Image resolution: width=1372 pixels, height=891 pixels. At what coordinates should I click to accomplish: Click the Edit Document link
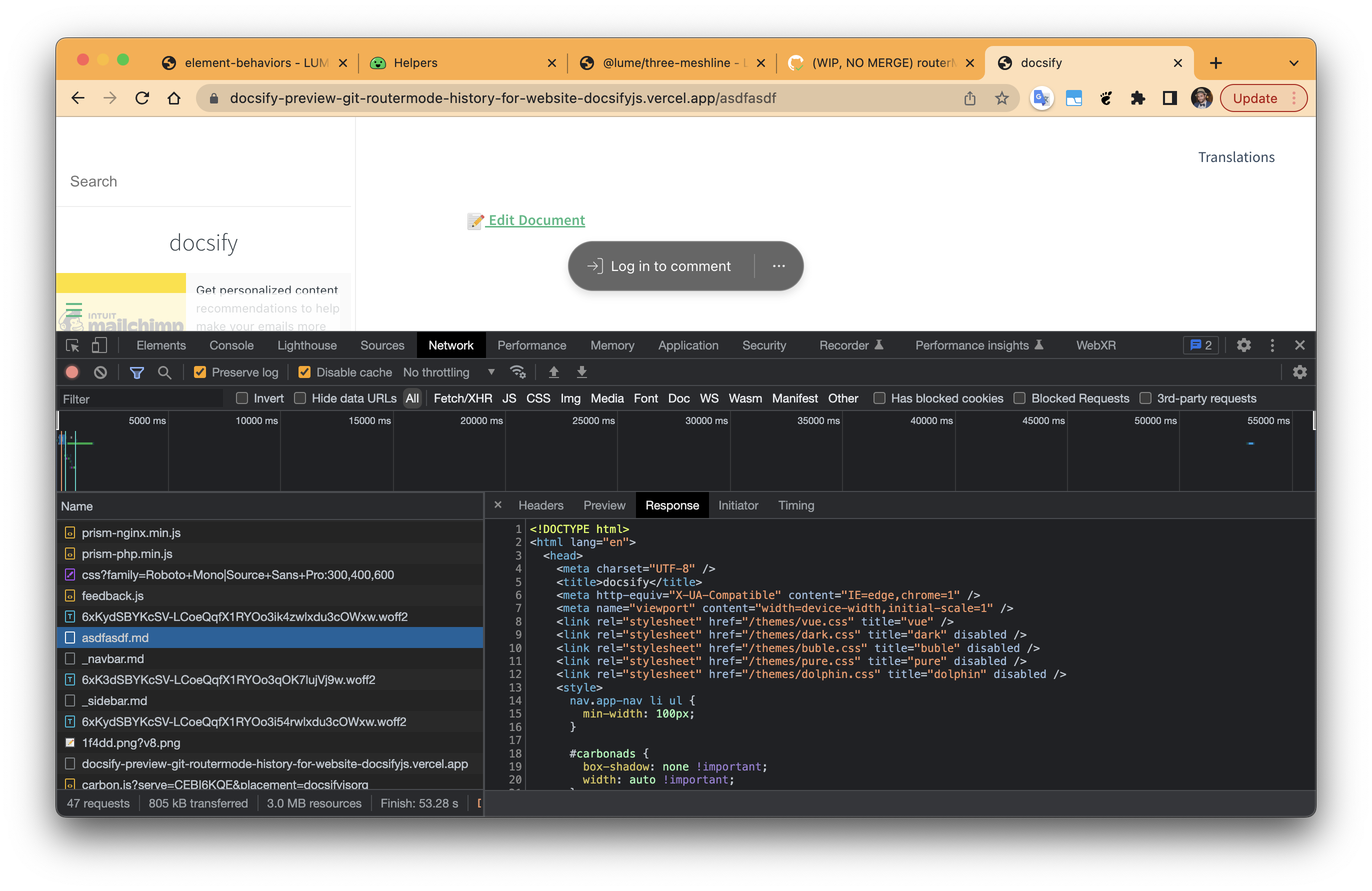click(x=536, y=220)
